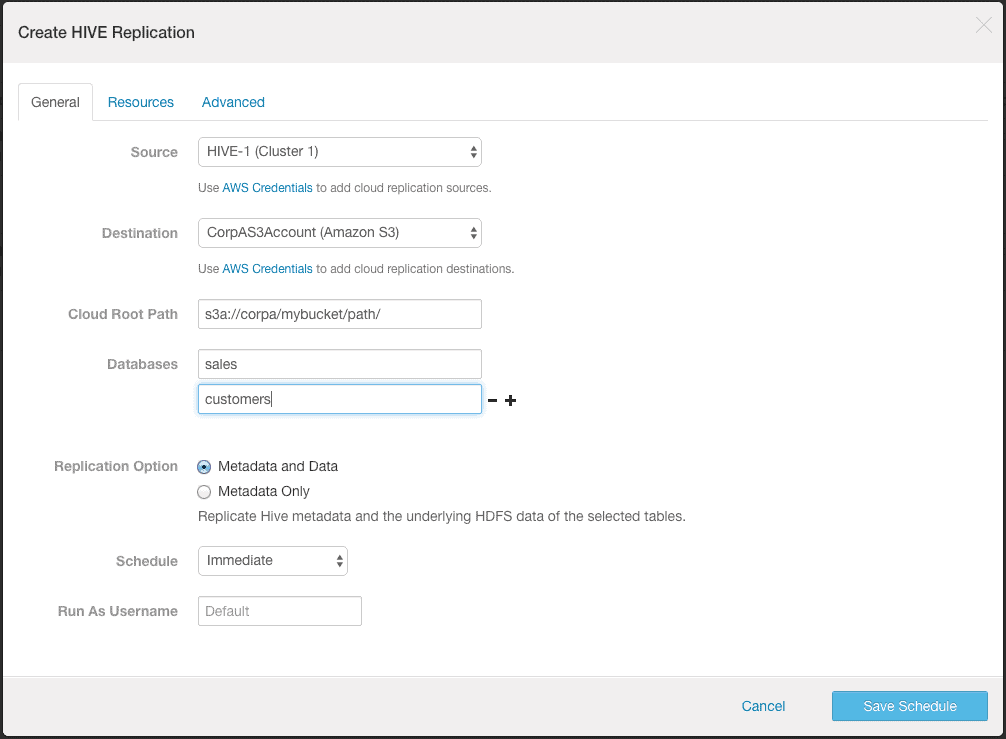Click the Save Schedule button
The image size is (1006, 739).
pyautogui.click(x=909, y=706)
